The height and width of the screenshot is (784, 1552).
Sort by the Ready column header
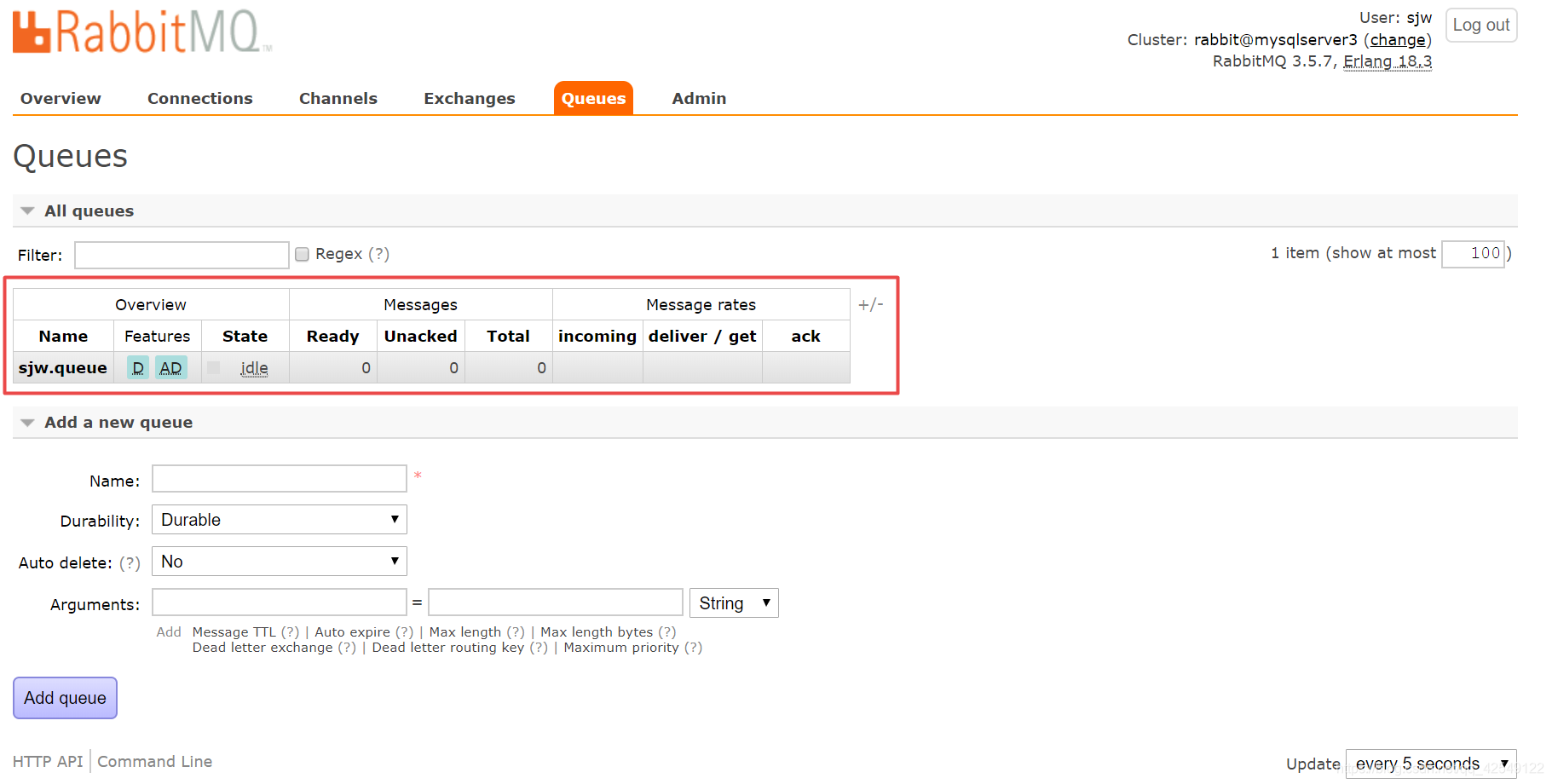[332, 337]
